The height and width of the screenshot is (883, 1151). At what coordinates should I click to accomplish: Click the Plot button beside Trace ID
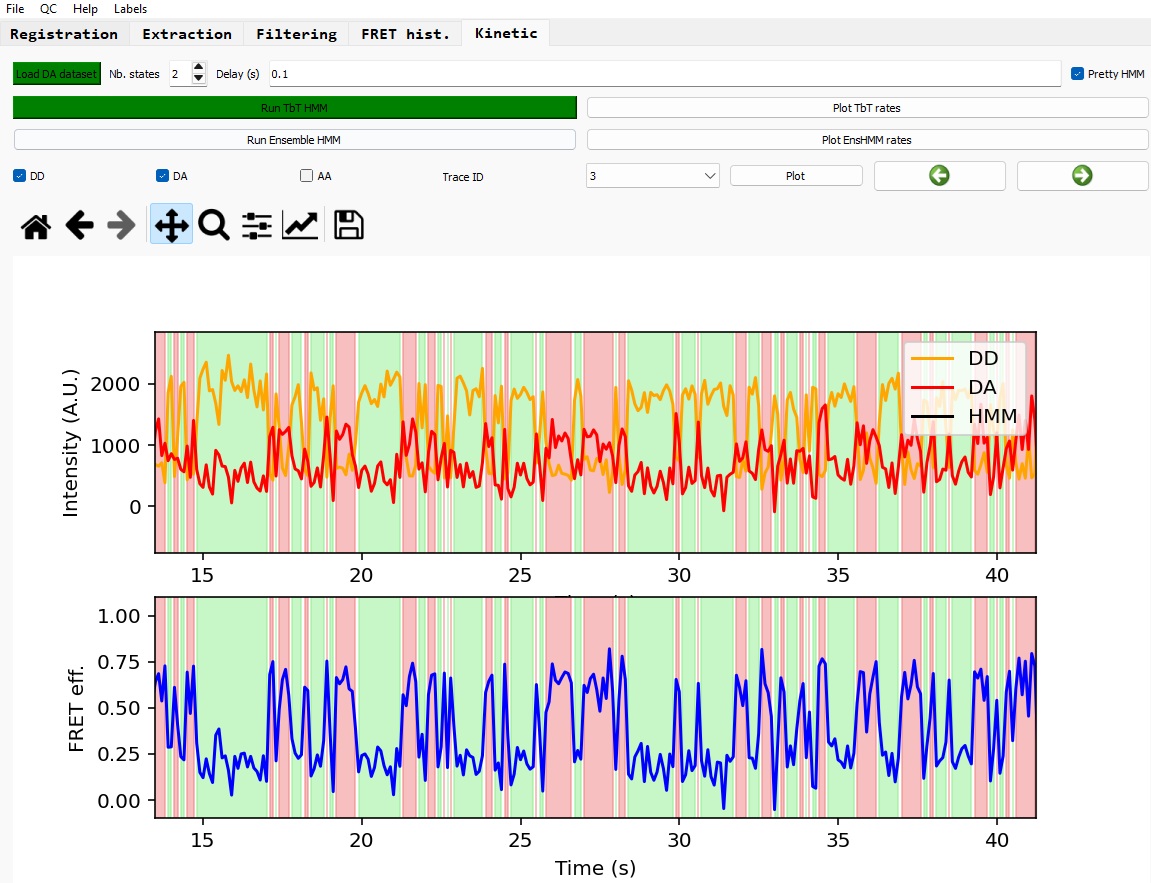pos(796,176)
